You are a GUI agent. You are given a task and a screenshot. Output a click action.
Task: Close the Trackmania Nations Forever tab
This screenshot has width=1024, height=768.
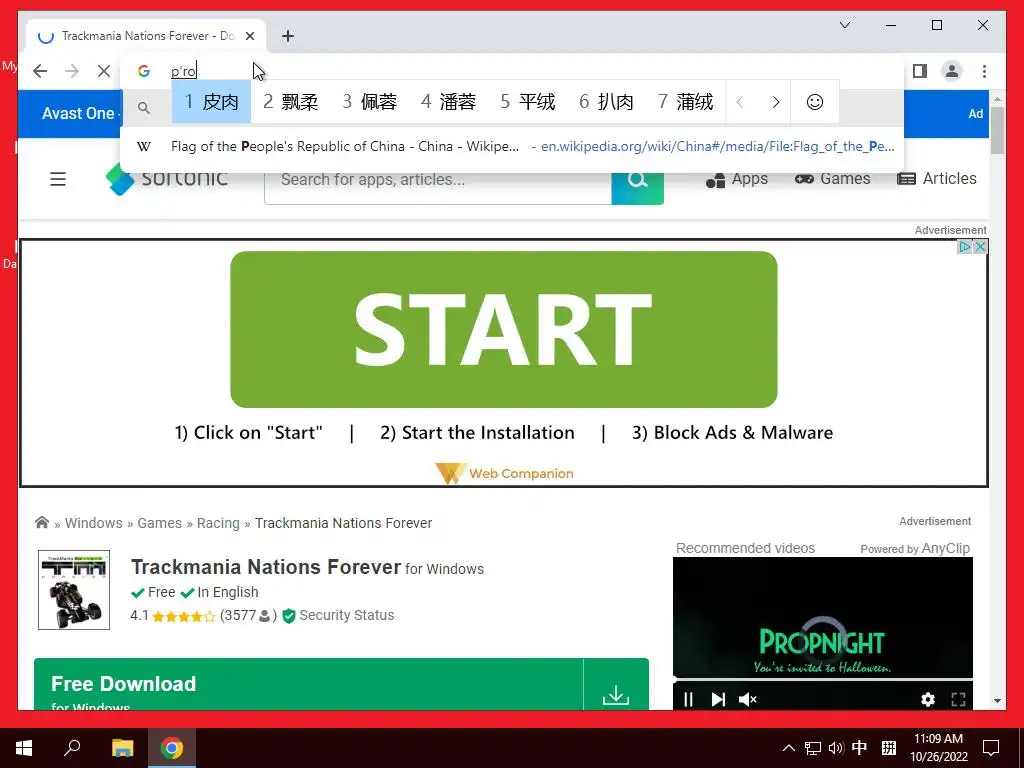249,36
